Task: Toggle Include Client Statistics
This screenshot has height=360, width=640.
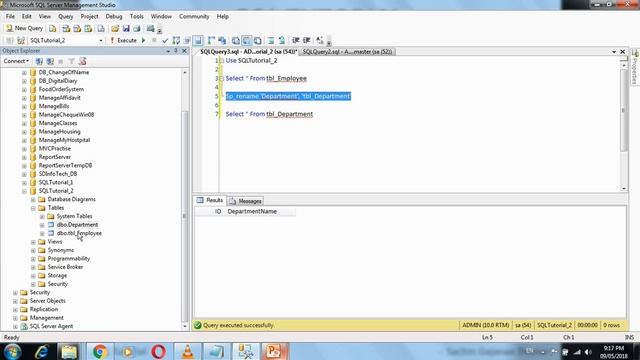Action: click(222, 40)
